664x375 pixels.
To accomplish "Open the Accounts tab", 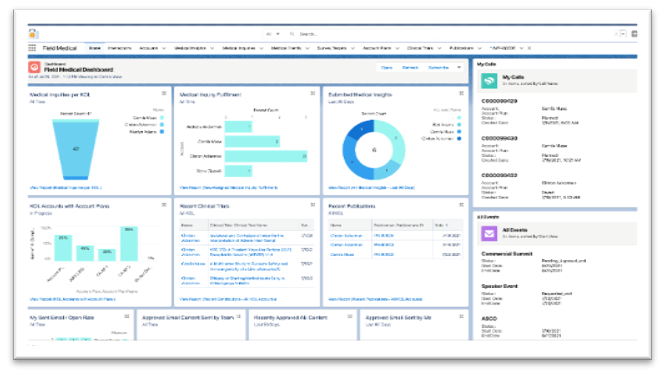I will point(149,48).
